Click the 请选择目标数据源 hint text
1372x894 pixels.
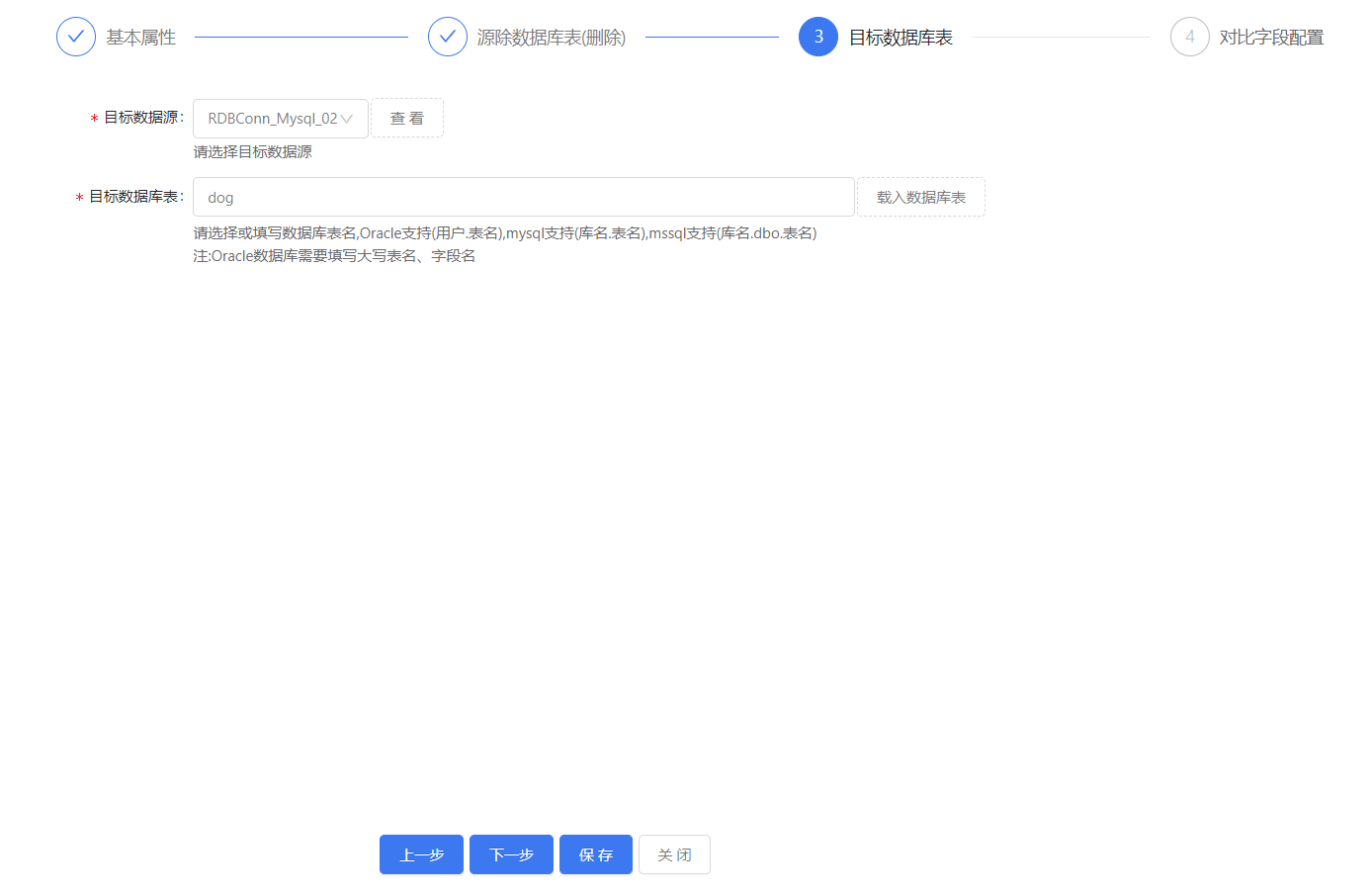coord(253,152)
